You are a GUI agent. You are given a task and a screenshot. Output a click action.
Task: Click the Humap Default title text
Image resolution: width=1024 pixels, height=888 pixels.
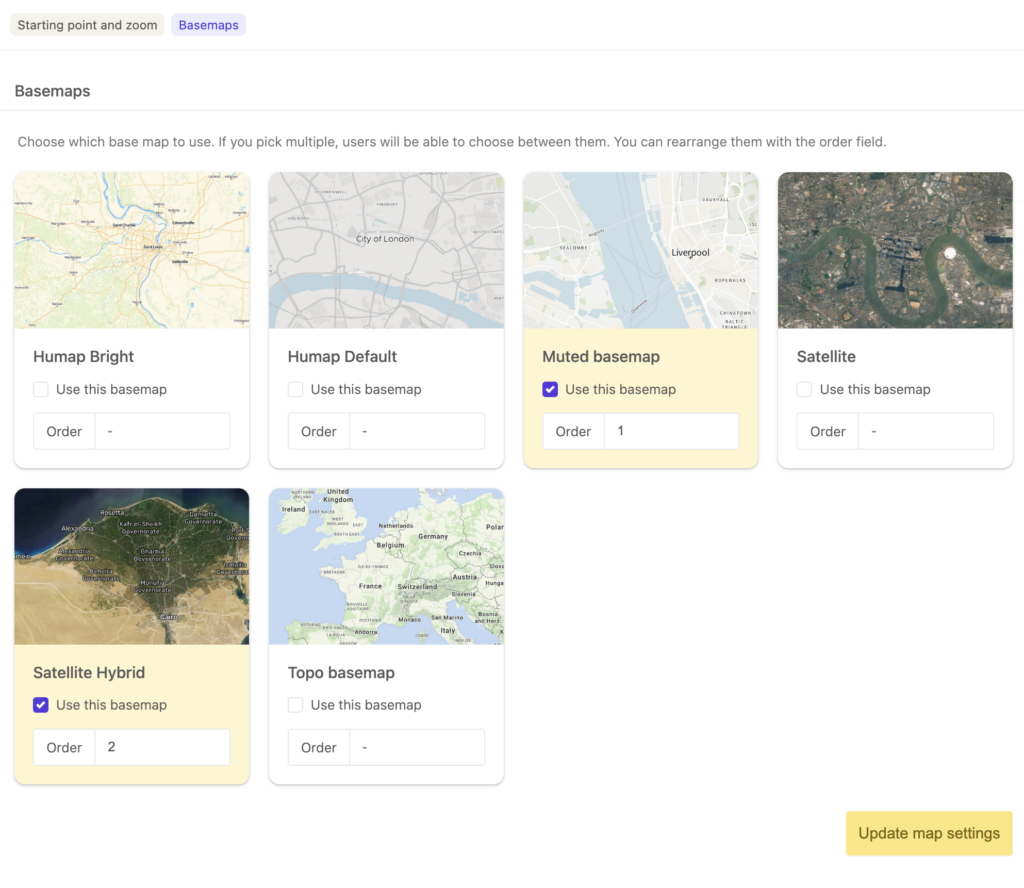click(x=342, y=357)
